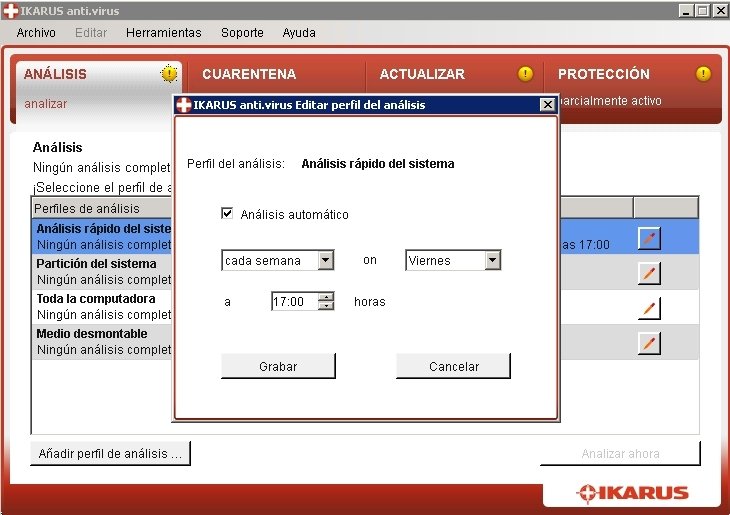The width and height of the screenshot is (730, 515).
Task: Click the cross icon in the dialog title bar
Action: [x=183, y=105]
